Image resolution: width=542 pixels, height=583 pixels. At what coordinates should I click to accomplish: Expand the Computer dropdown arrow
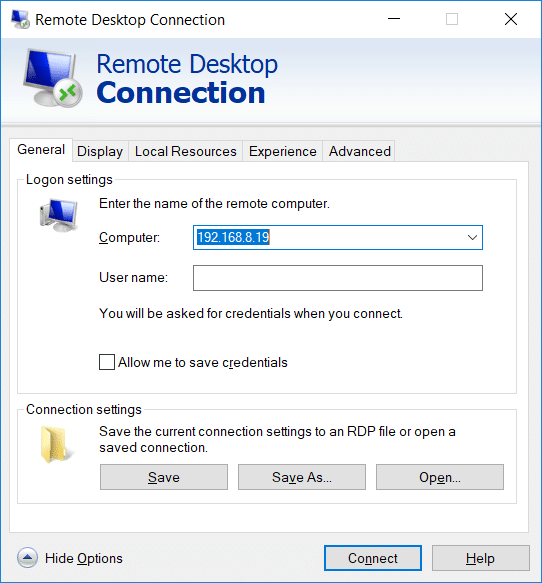click(x=472, y=237)
